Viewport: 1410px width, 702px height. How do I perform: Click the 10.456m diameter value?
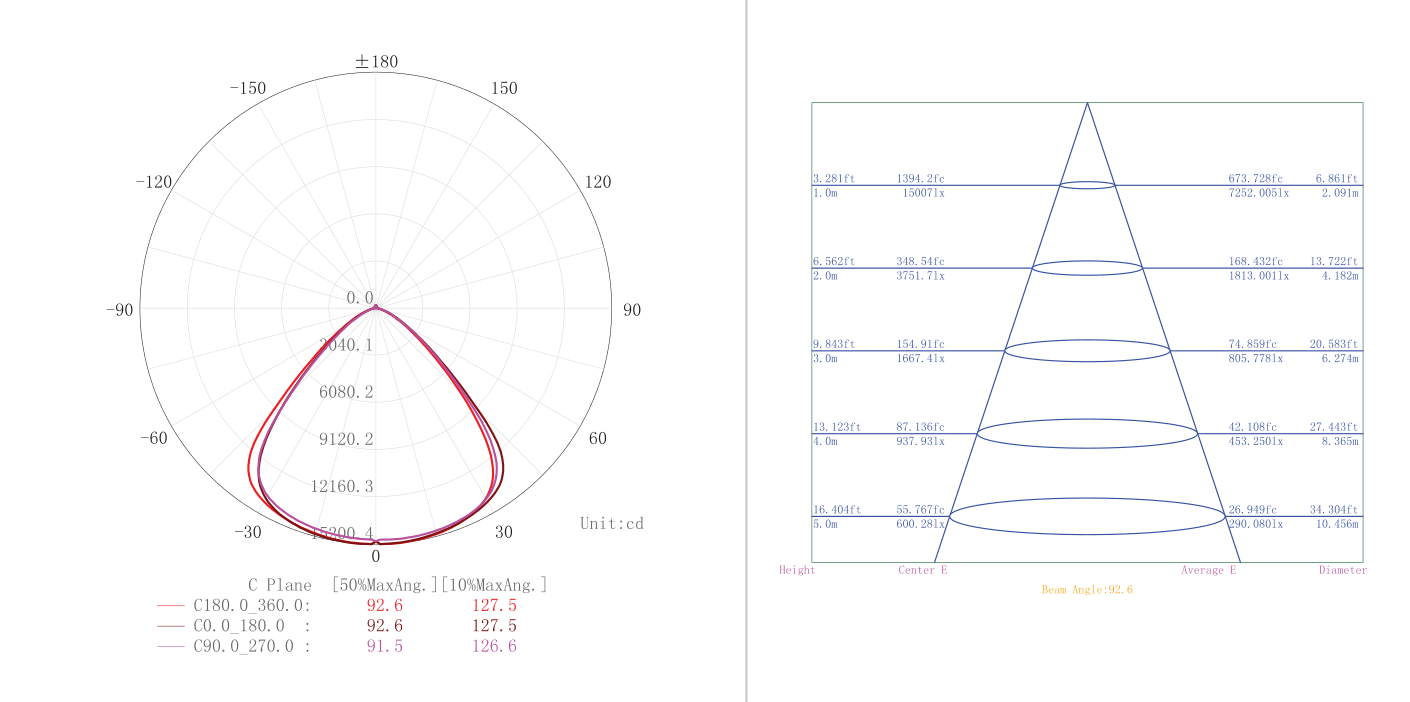point(1338,524)
